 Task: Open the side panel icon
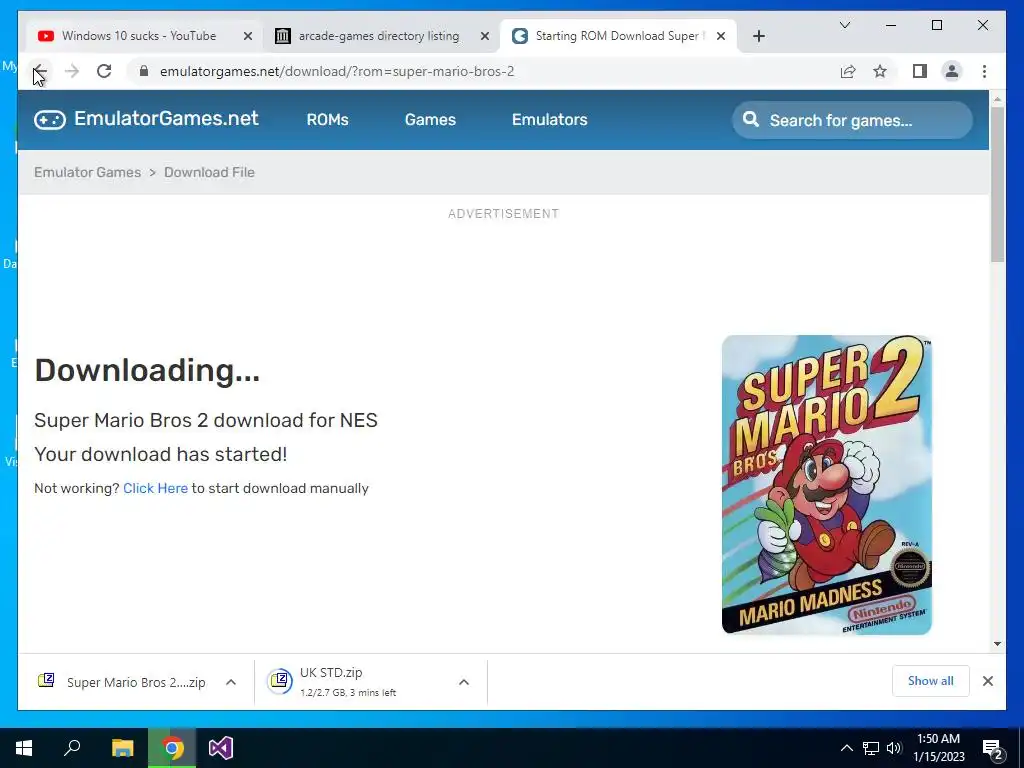pos(920,71)
